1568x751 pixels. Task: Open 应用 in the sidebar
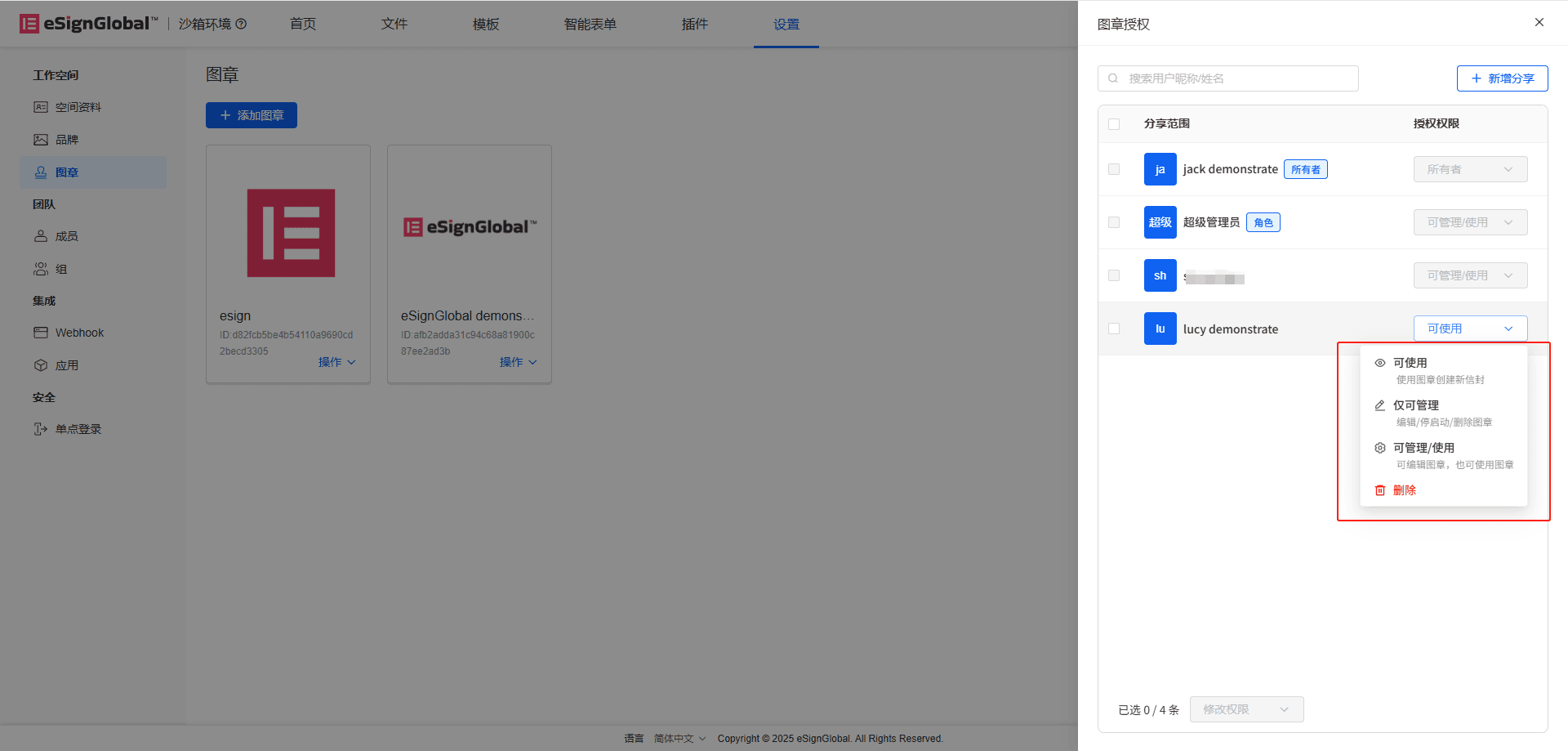coord(93,365)
